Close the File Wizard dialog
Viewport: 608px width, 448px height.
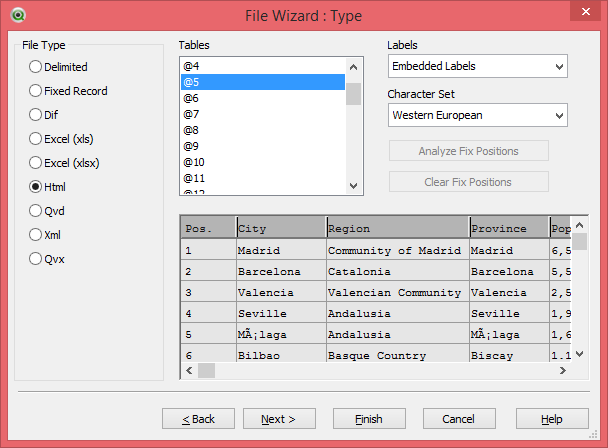[586, 12]
